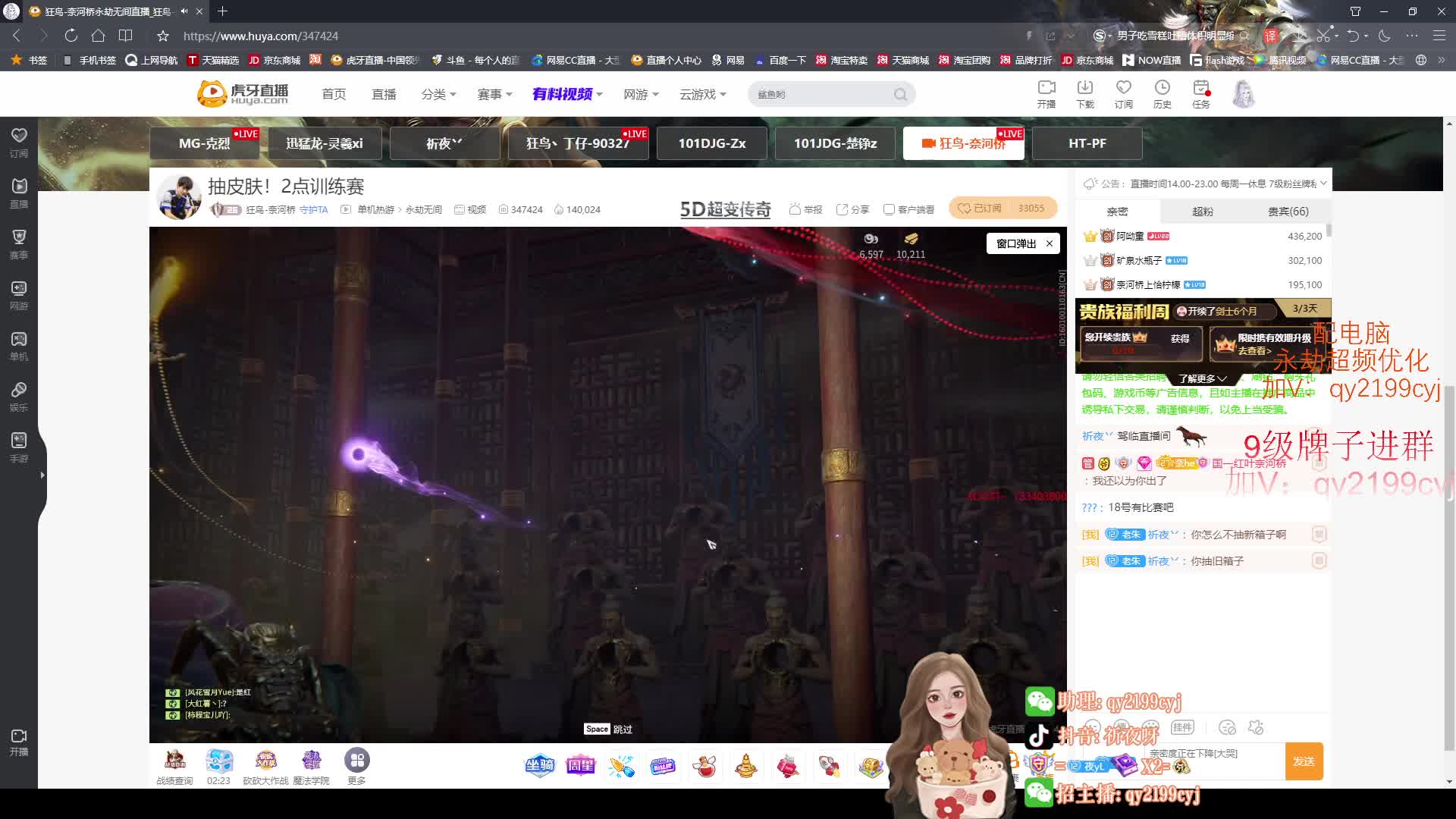The image size is (1456, 819).
Task: Open the 开播 icon in top header
Action: [1046, 94]
